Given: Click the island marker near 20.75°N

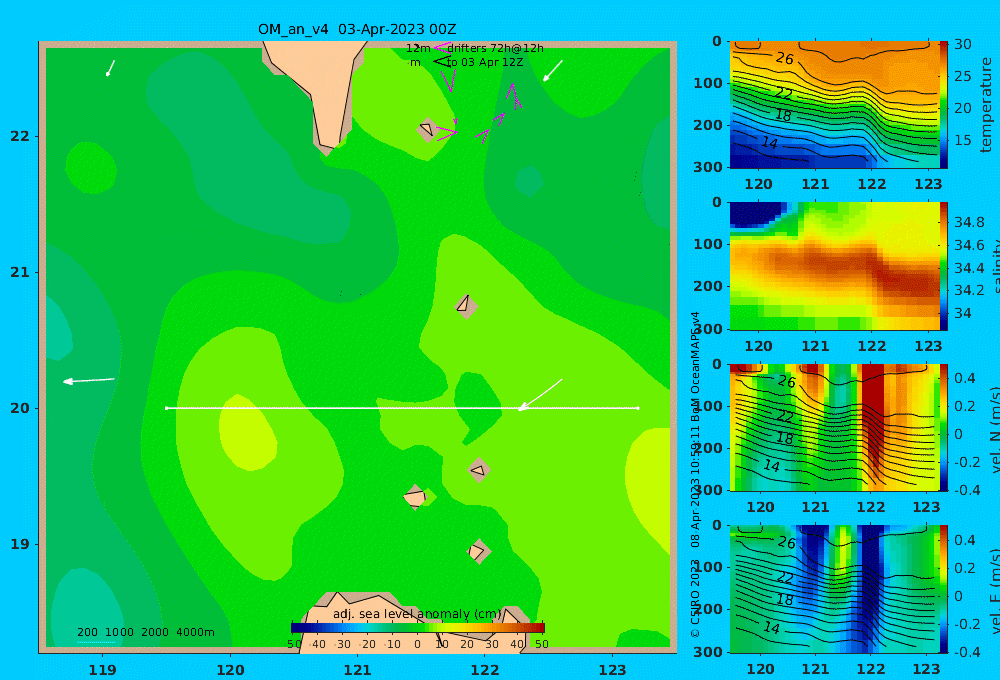Looking at the screenshot, I should [x=466, y=306].
